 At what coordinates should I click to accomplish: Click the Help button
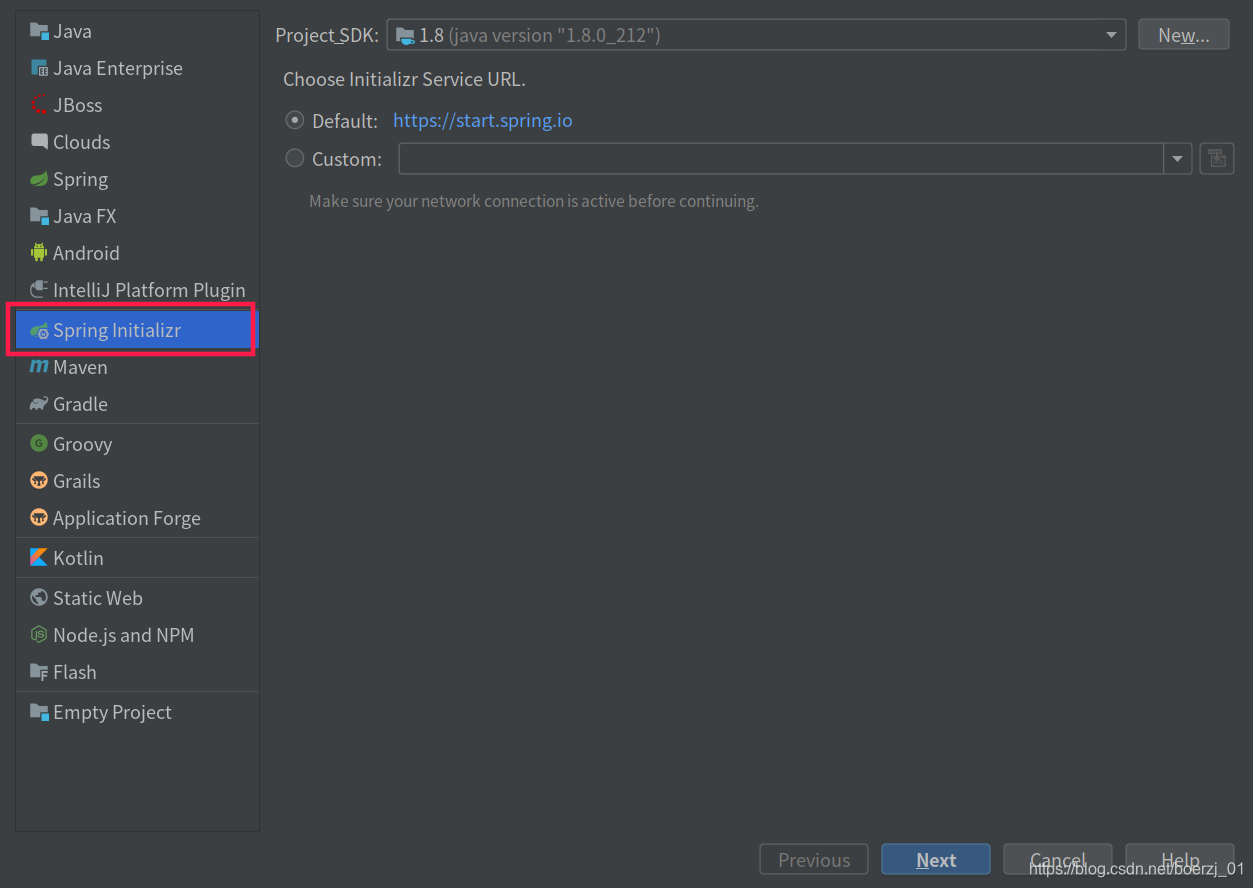coord(1180,860)
